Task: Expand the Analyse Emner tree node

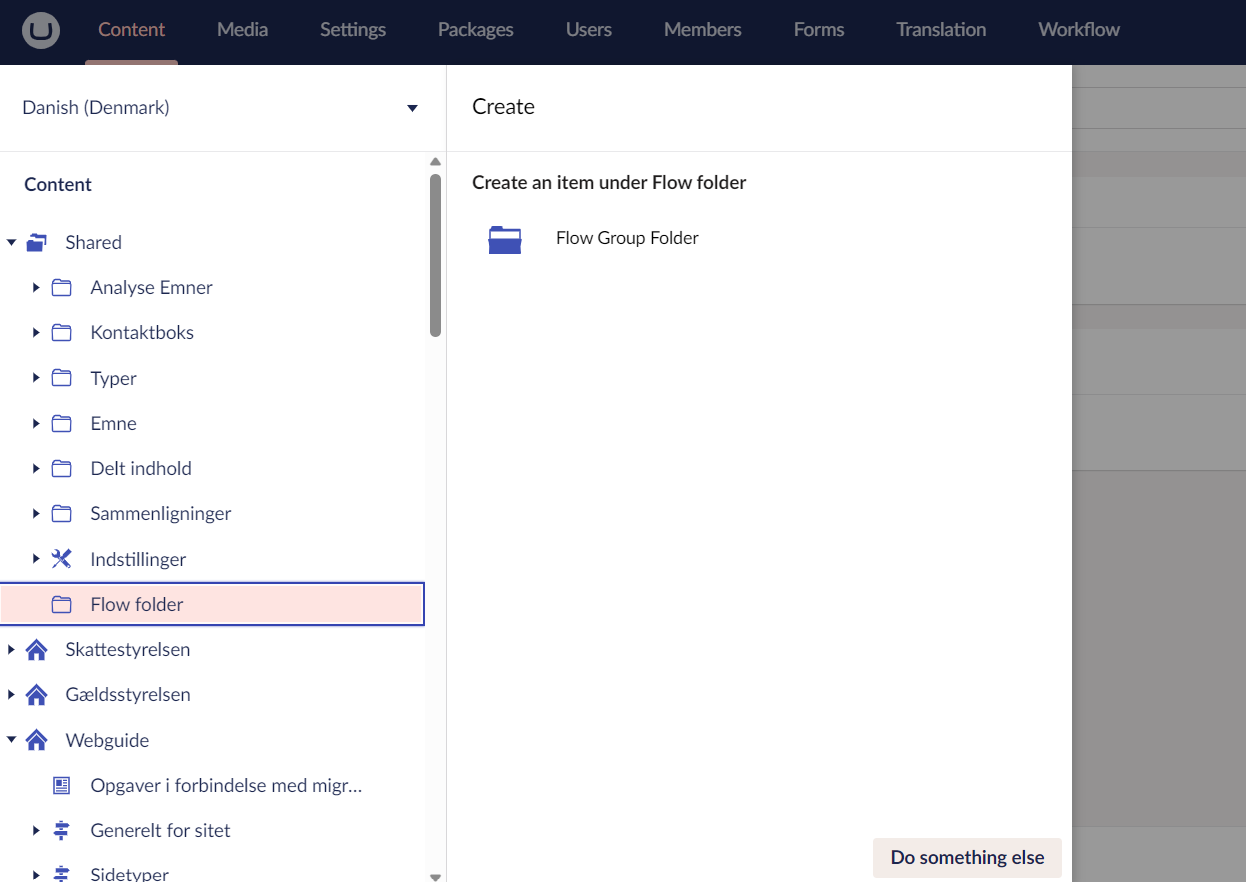Action: 36,287
